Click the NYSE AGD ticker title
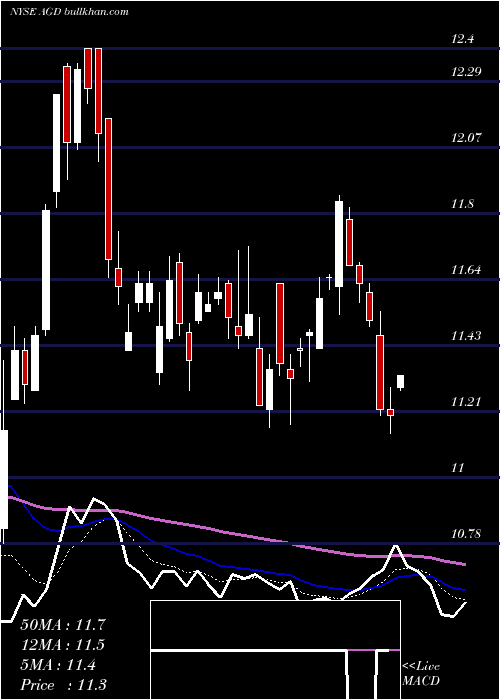 [x=69, y=11]
